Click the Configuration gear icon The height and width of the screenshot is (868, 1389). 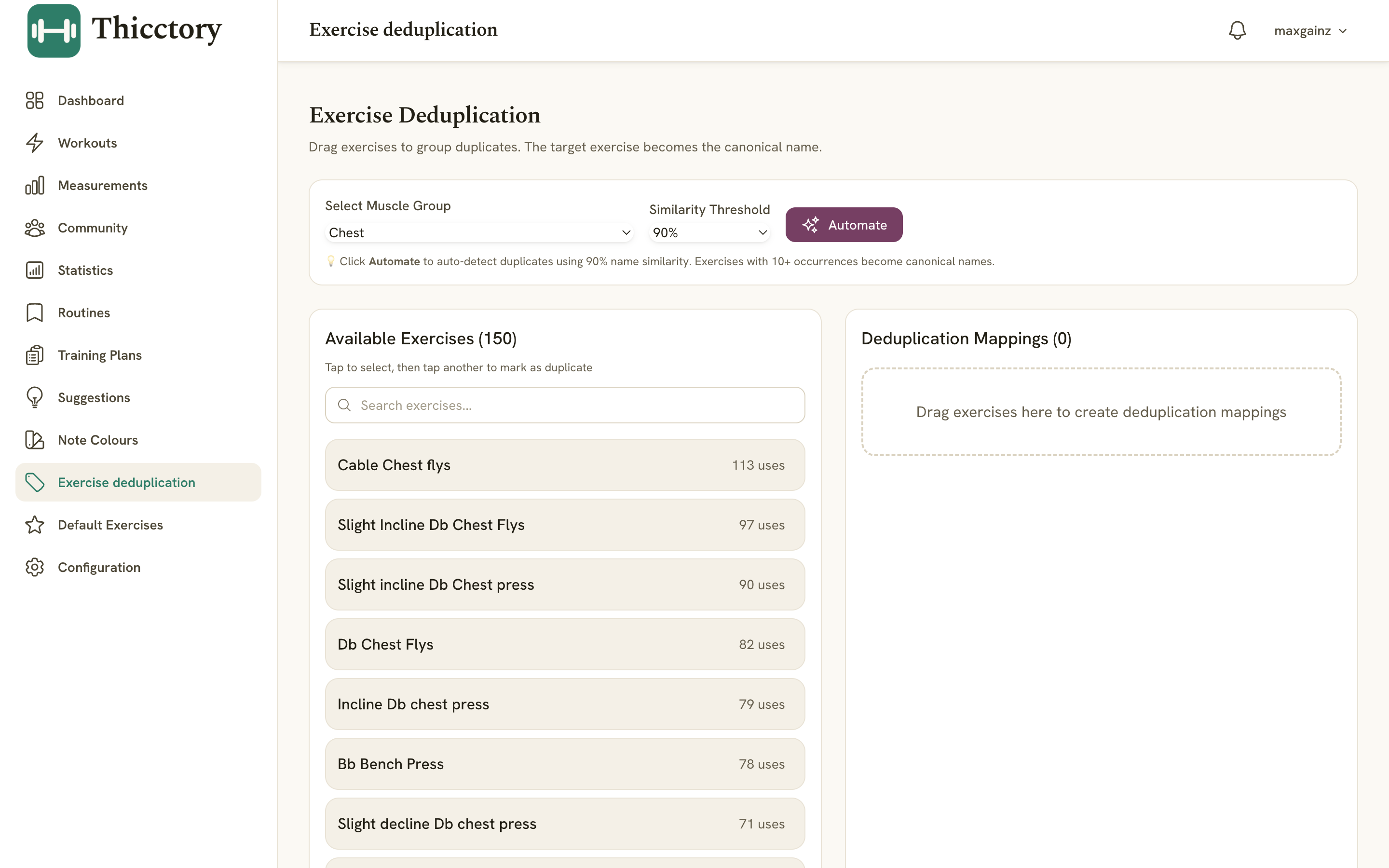(x=34, y=567)
